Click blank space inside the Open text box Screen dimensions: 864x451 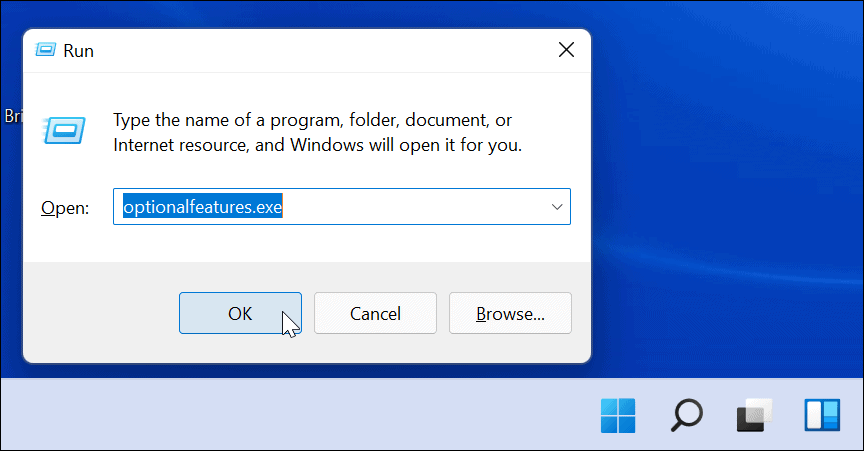click(x=420, y=206)
